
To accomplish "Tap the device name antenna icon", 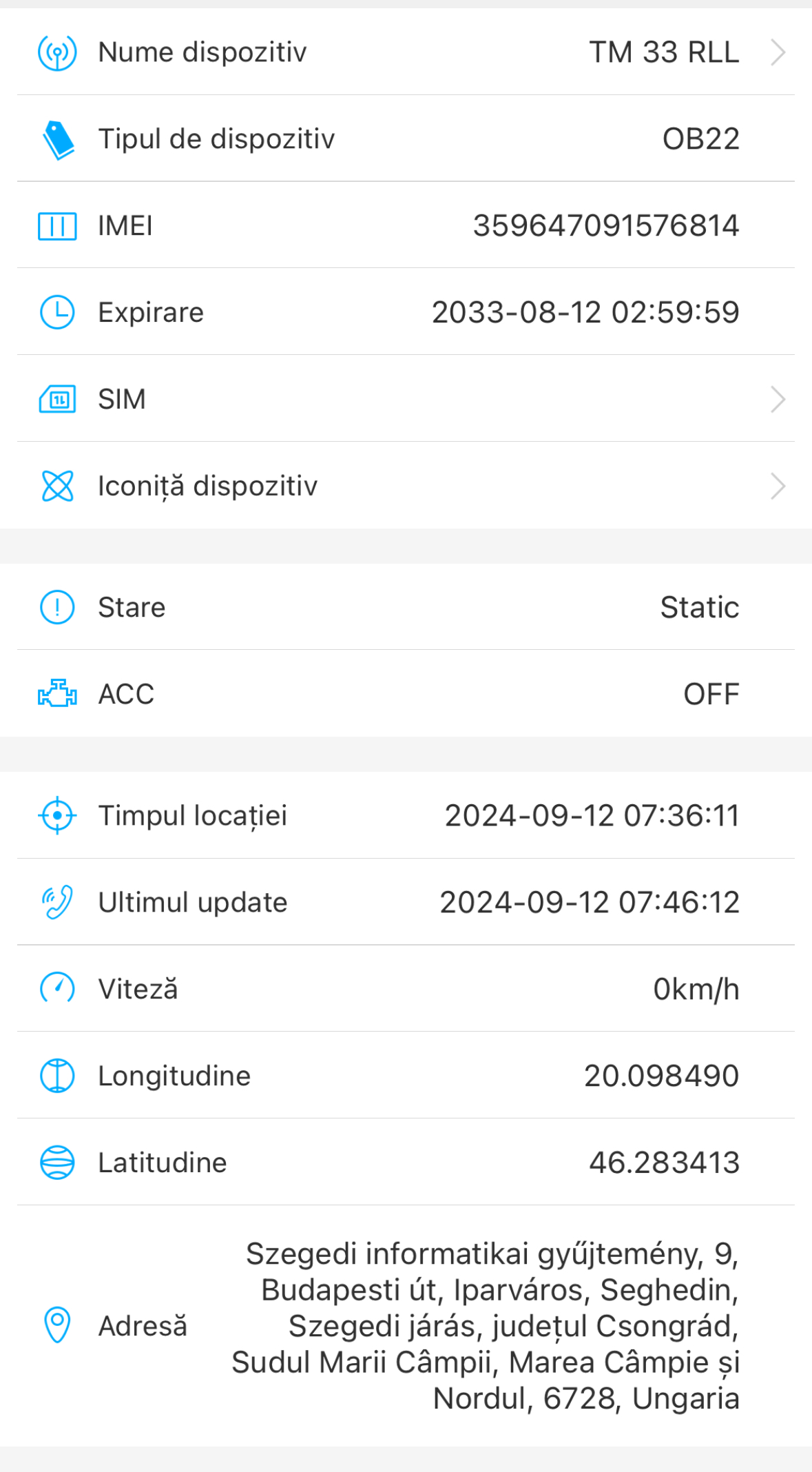I will click(x=57, y=52).
